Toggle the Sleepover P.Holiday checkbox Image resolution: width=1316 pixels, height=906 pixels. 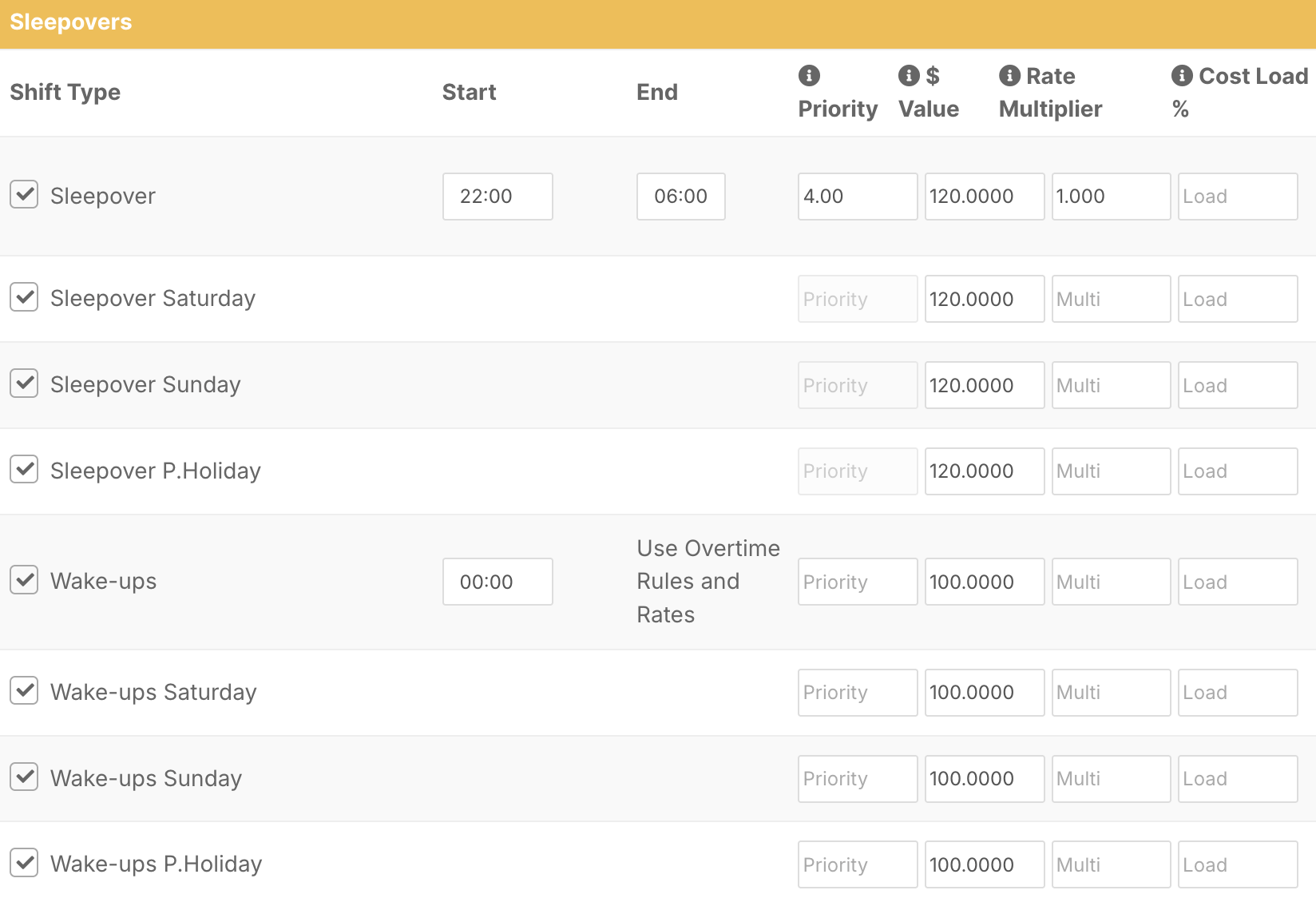coord(24,470)
